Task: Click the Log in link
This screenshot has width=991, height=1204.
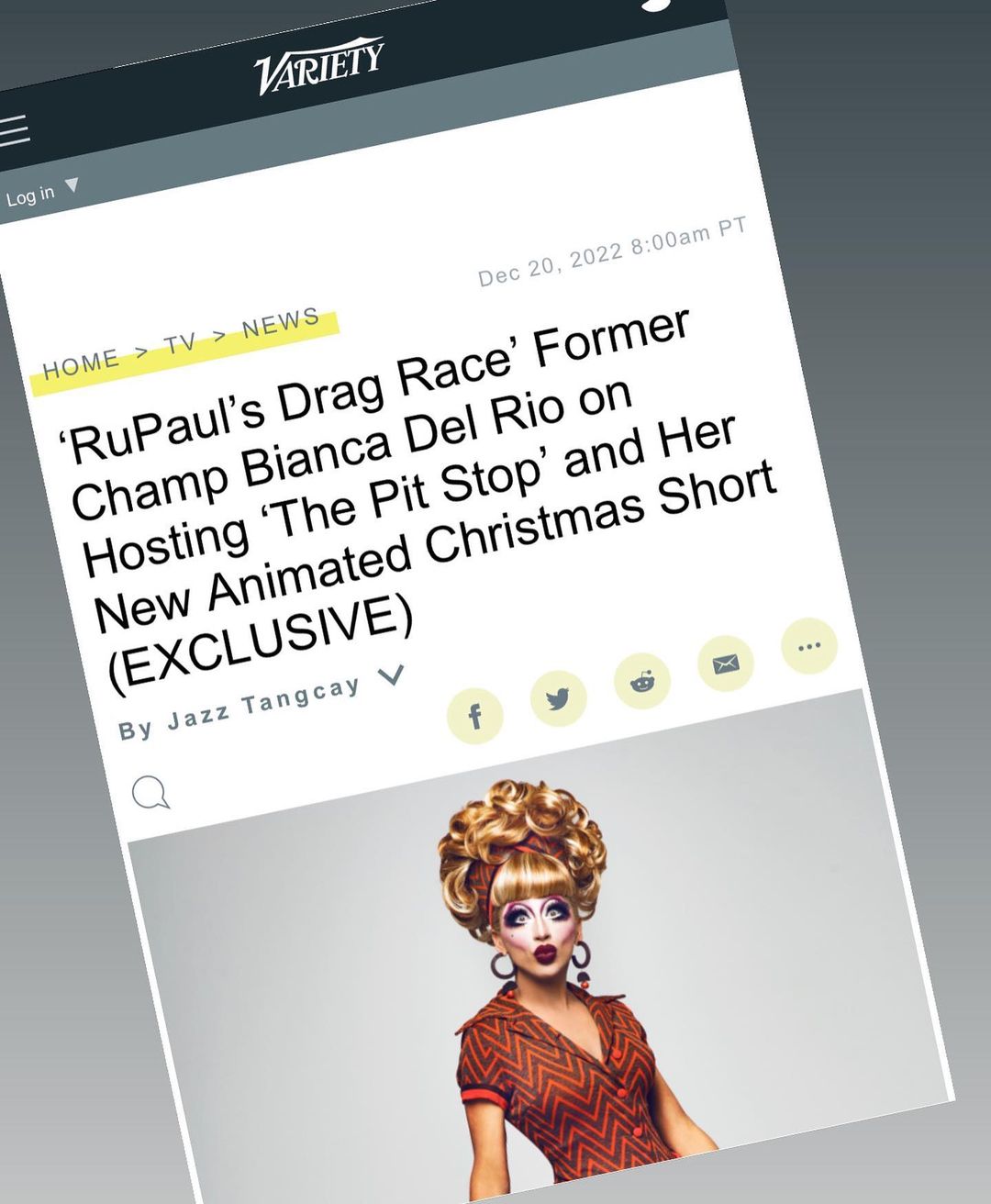Action: pos(30,195)
